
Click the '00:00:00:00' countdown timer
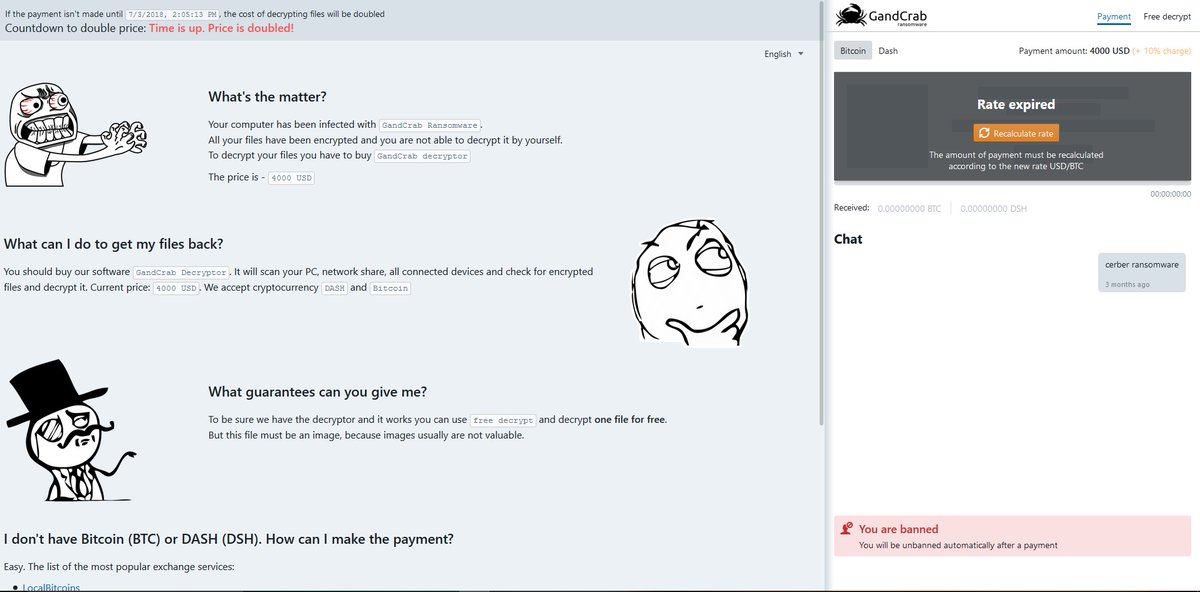[x=1170, y=193]
